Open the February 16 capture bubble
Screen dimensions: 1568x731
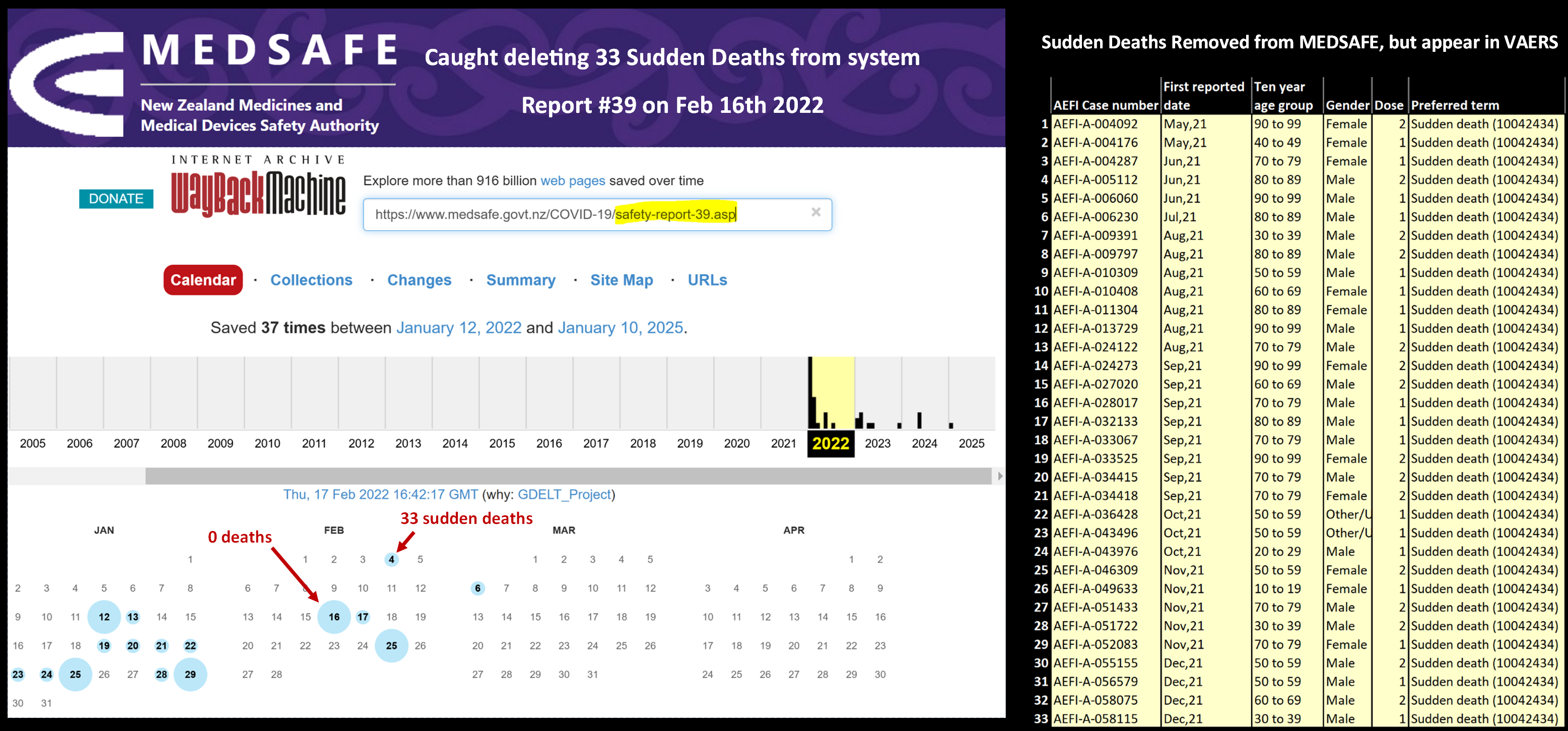tap(334, 617)
